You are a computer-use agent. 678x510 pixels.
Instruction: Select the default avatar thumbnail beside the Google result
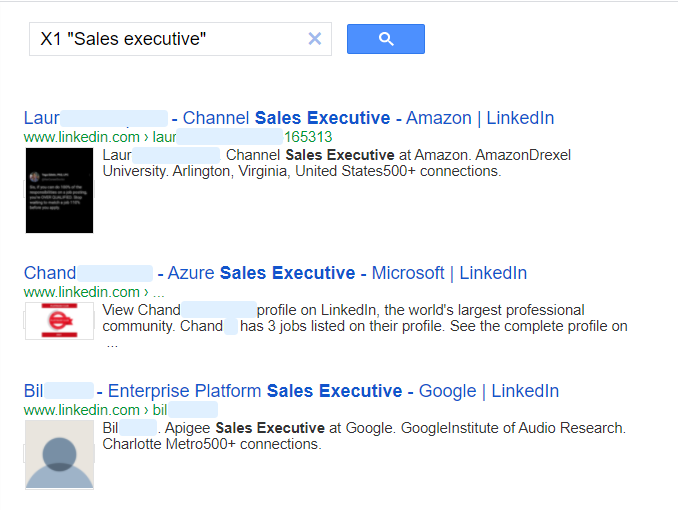click(x=59, y=454)
